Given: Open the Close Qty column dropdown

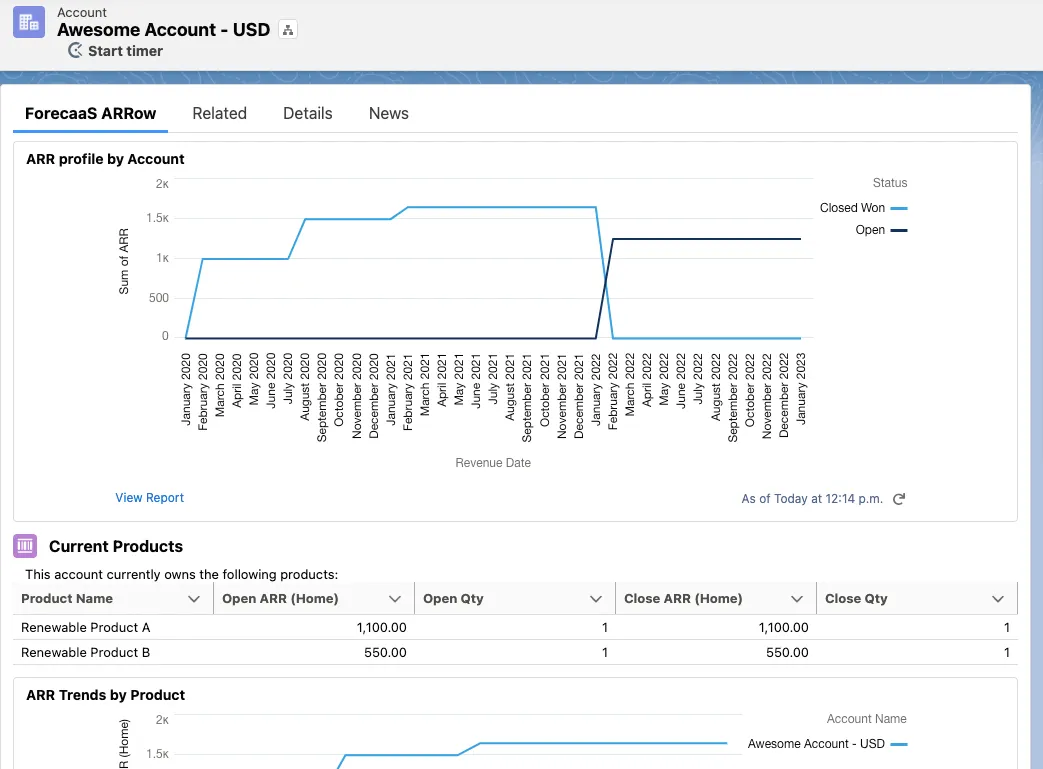Looking at the screenshot, I should click(x=998, y=599).
